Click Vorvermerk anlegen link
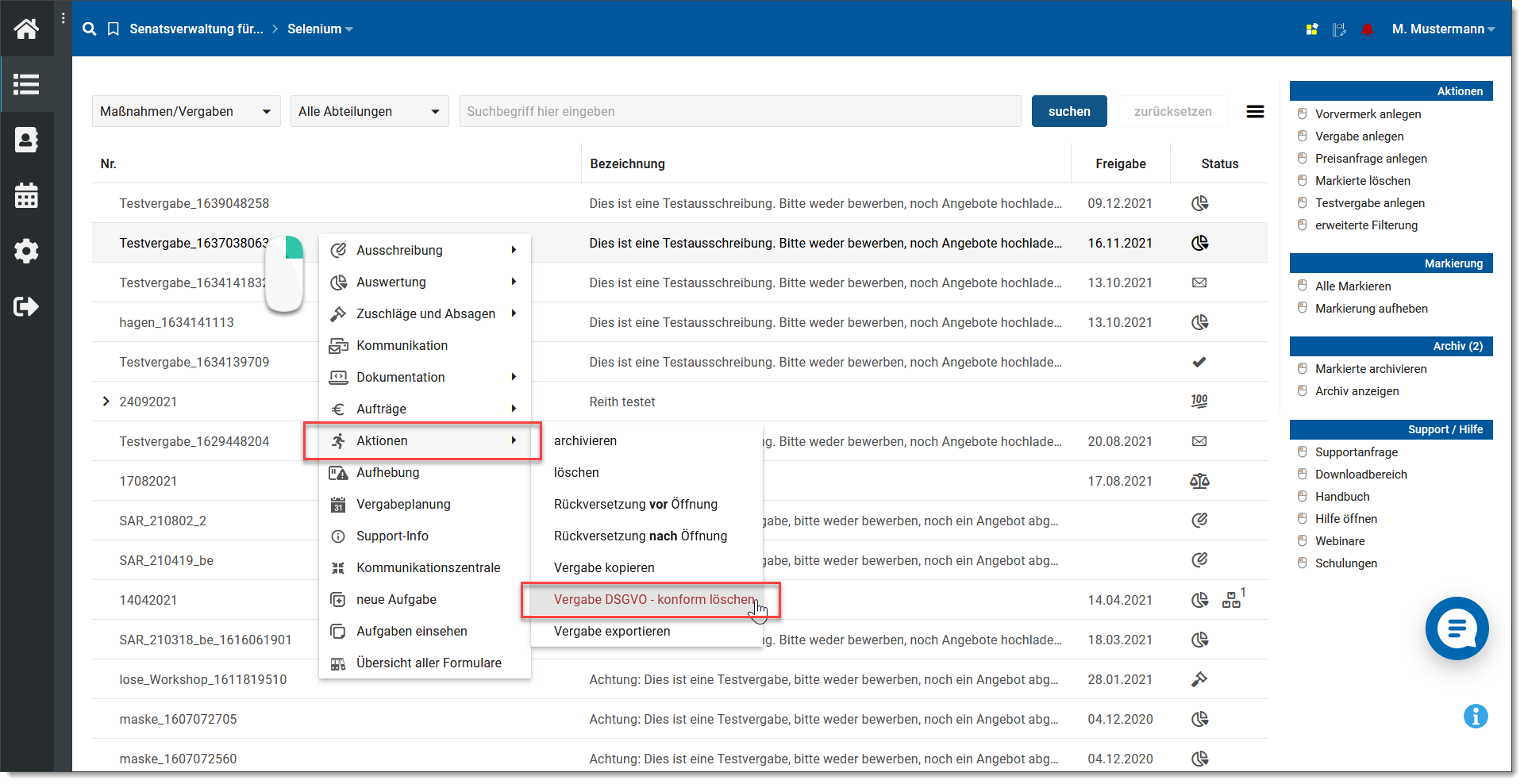This screenshot has height=784, width=1524. [1368, 114]
